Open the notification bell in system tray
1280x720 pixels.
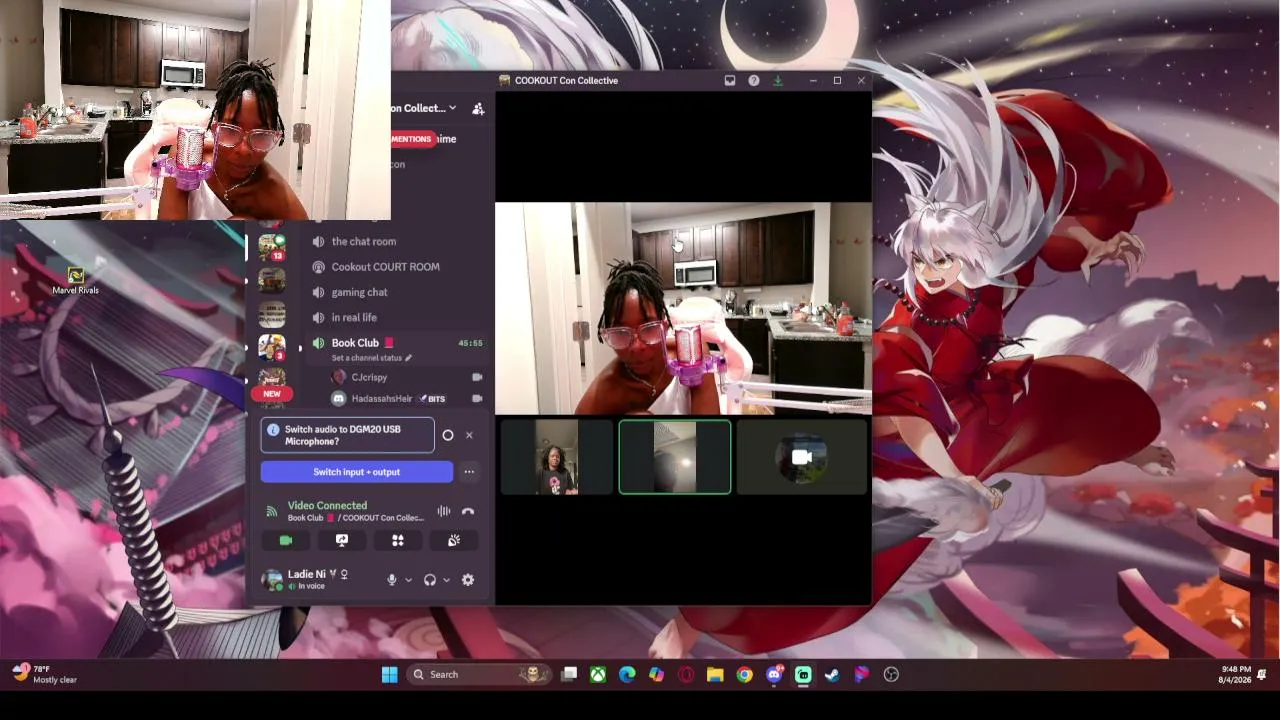click(1262, 675)
